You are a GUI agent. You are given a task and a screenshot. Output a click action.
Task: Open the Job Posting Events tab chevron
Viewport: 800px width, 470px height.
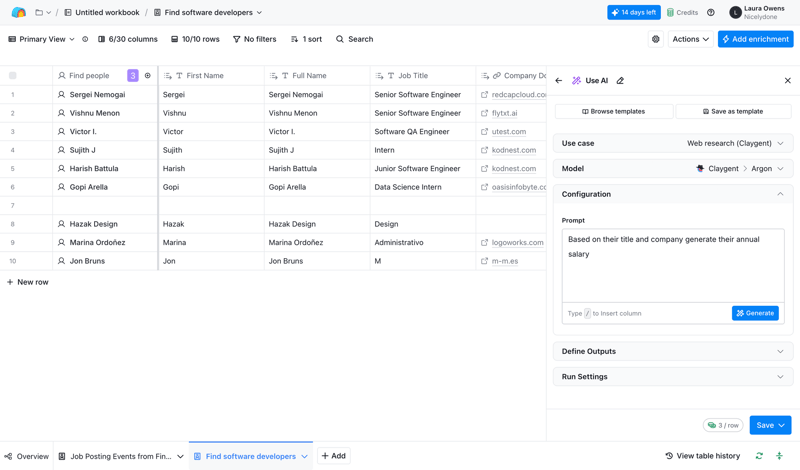coord(180,456)
